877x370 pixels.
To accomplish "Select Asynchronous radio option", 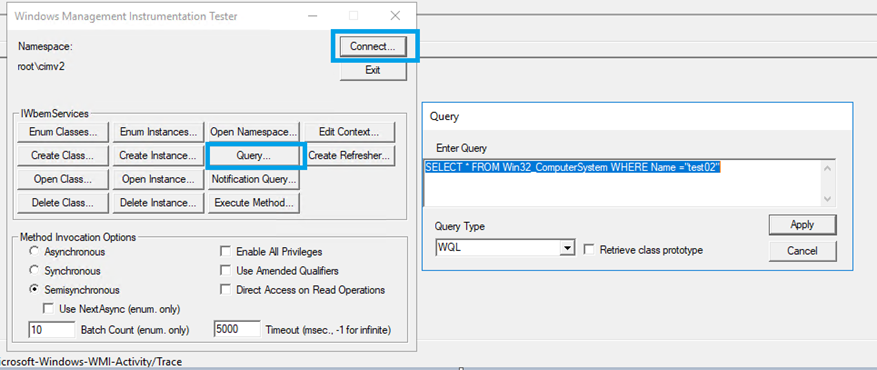I will tap(35, 252).
